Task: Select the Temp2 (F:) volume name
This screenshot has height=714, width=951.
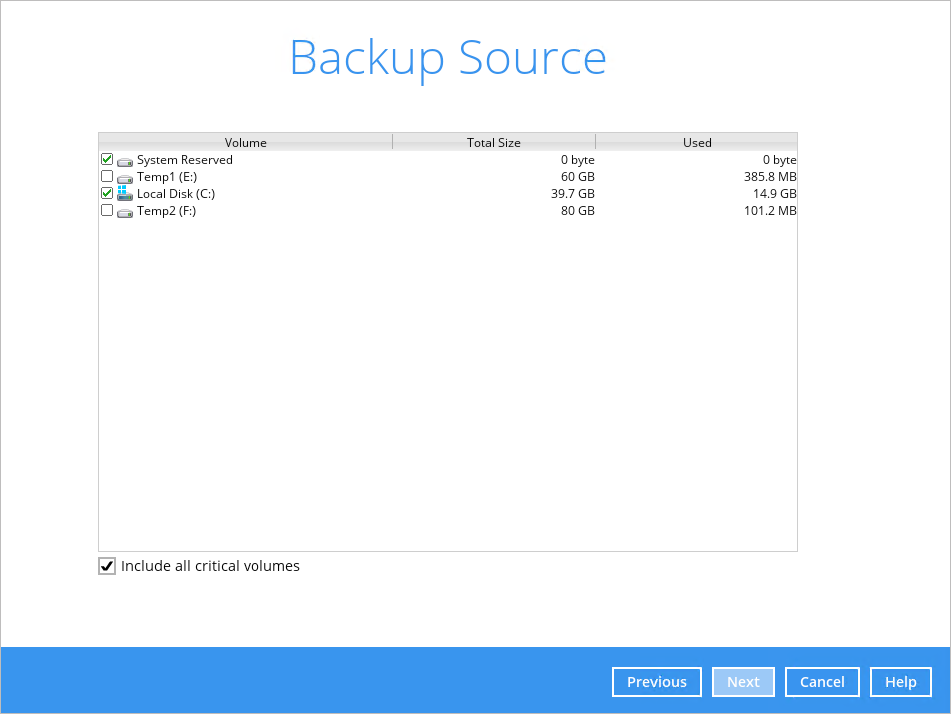Action: [x=167, y=211]
